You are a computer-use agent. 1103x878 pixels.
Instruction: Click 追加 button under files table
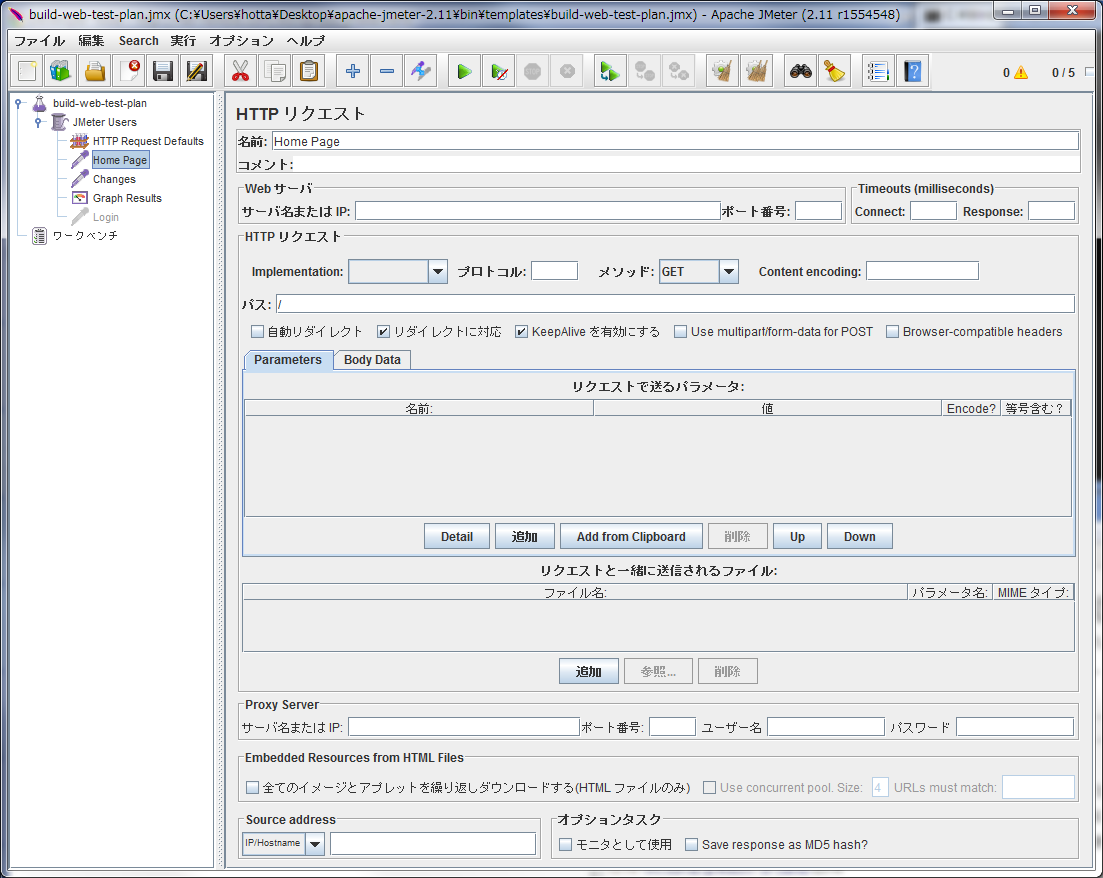[589, 671]
